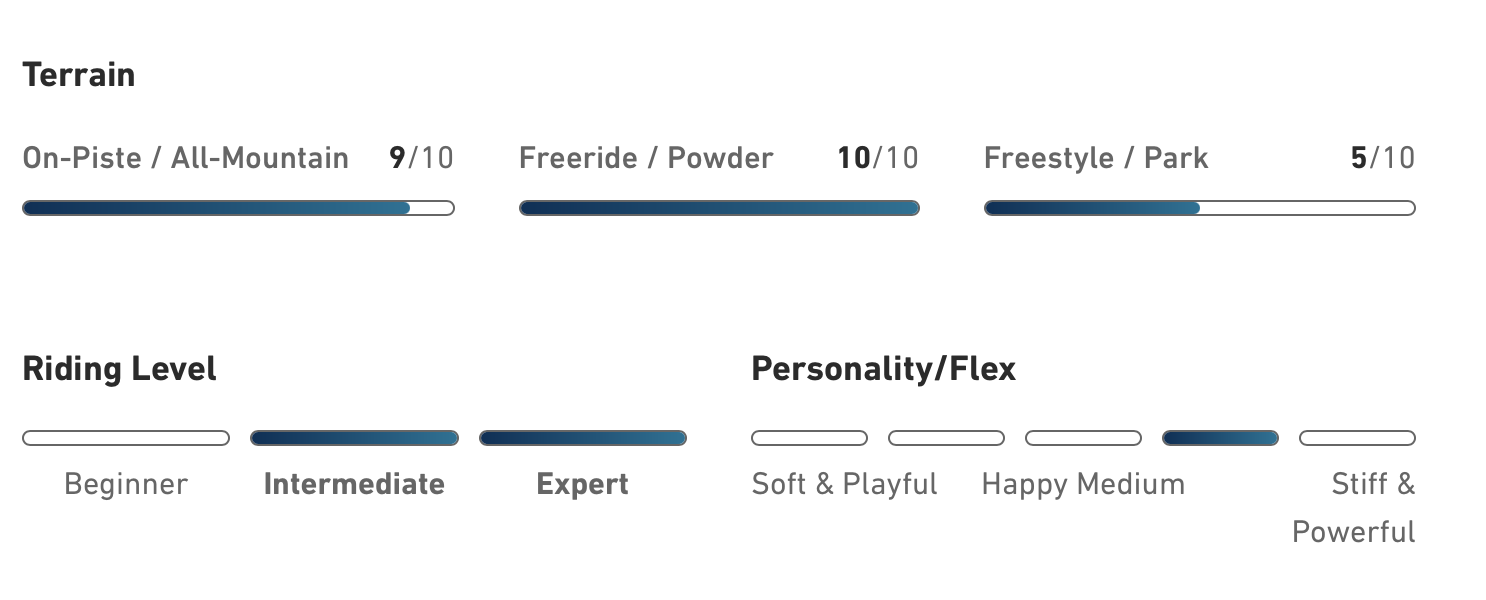Click the filled fourth flex segment

tap(1220, 438)
